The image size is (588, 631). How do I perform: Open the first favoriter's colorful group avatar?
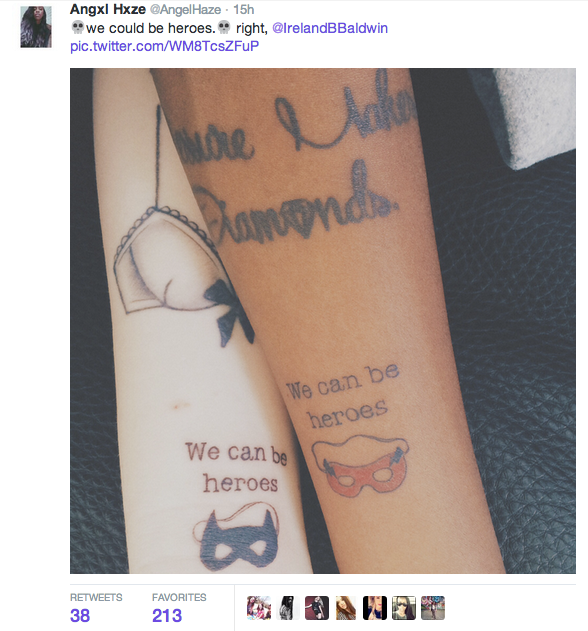coord(259,608)
